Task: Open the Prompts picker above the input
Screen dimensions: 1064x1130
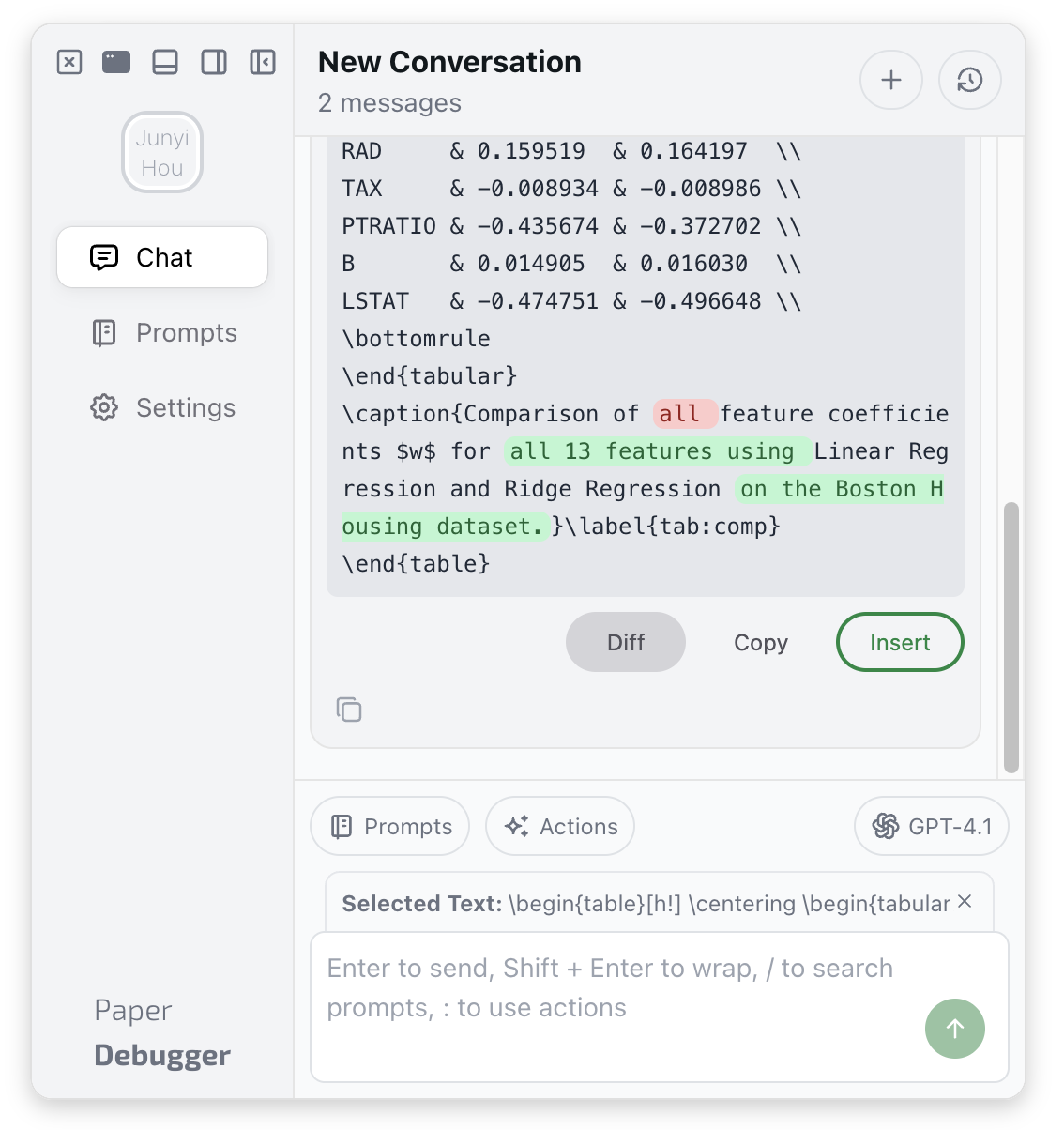Action: 390,826
